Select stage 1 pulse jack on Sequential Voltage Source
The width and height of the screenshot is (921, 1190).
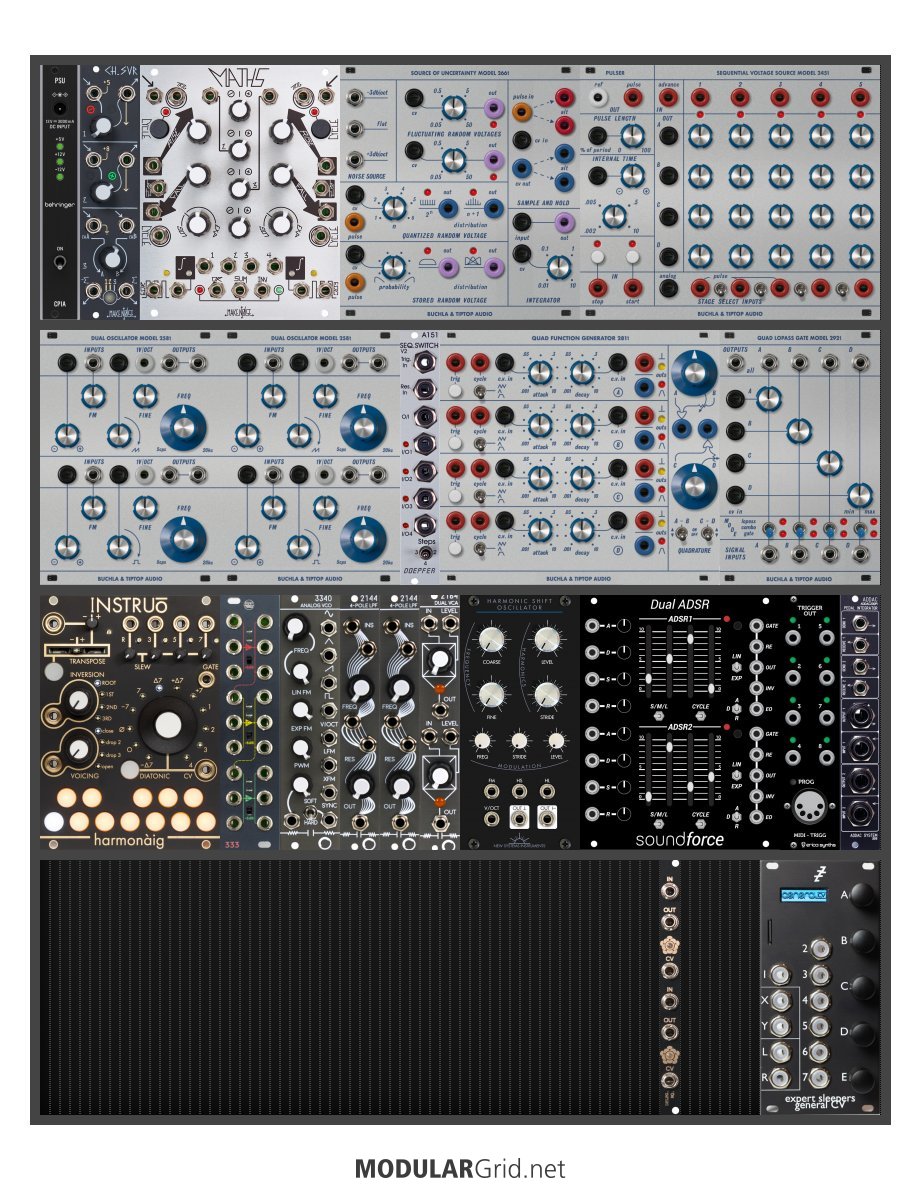(699, 97)
